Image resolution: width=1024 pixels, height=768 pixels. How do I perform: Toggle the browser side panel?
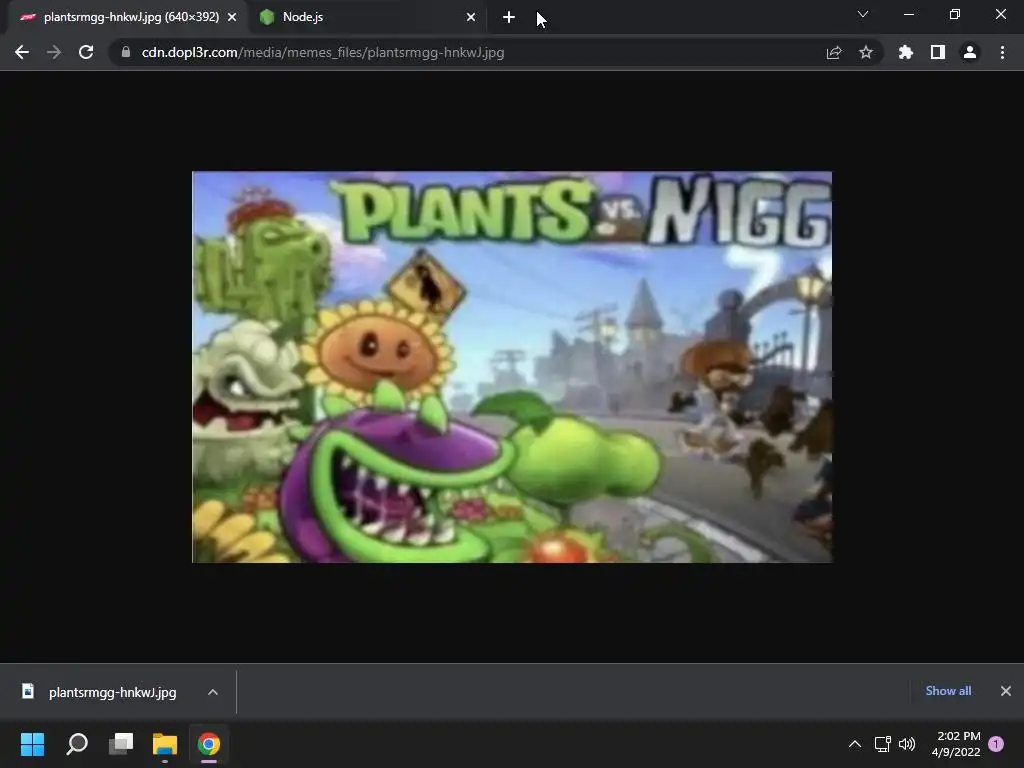(x=938, y=52)
